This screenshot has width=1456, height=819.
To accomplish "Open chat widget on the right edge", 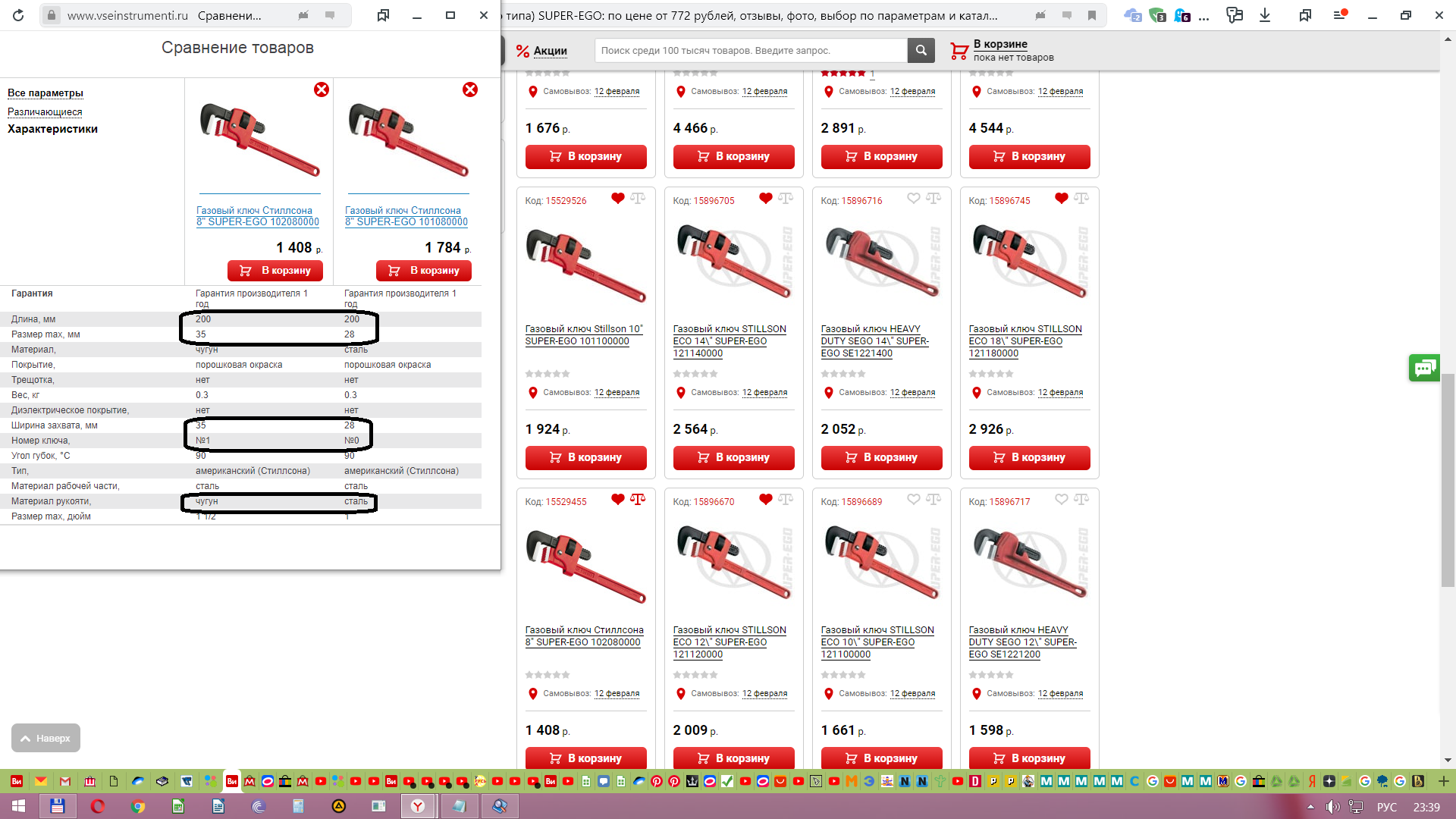I will pos(1424,369).
